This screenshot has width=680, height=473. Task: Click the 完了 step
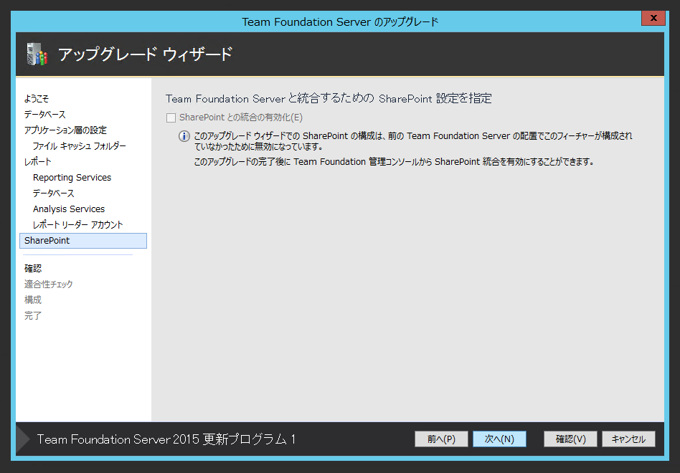pyautogui.click(x=33, y=316)
